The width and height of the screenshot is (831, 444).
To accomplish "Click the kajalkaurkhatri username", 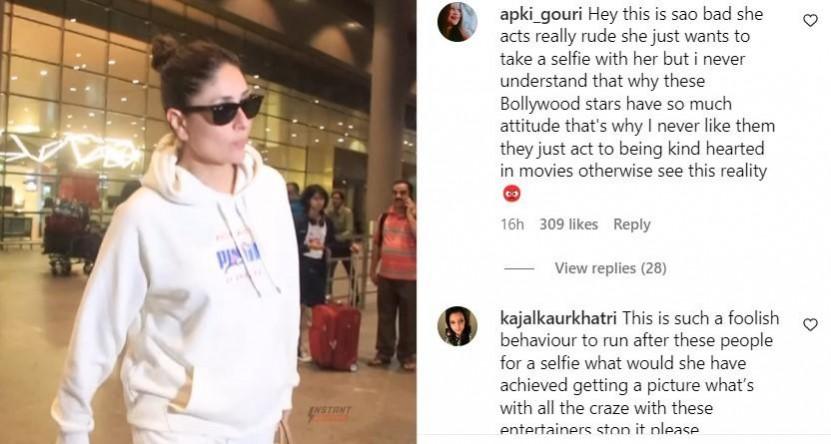I will coord(558,318).
